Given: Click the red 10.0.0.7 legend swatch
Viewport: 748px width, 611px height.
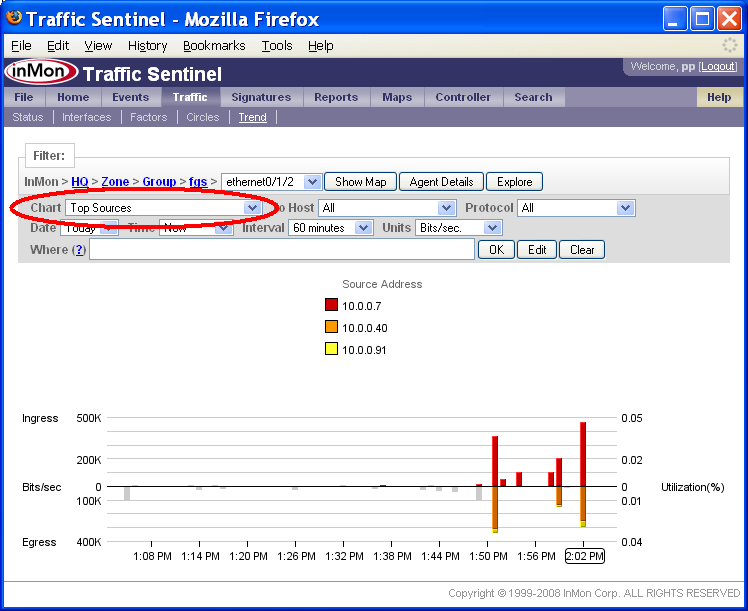Looking at the screenshot, I should click(x=331, y=305).
